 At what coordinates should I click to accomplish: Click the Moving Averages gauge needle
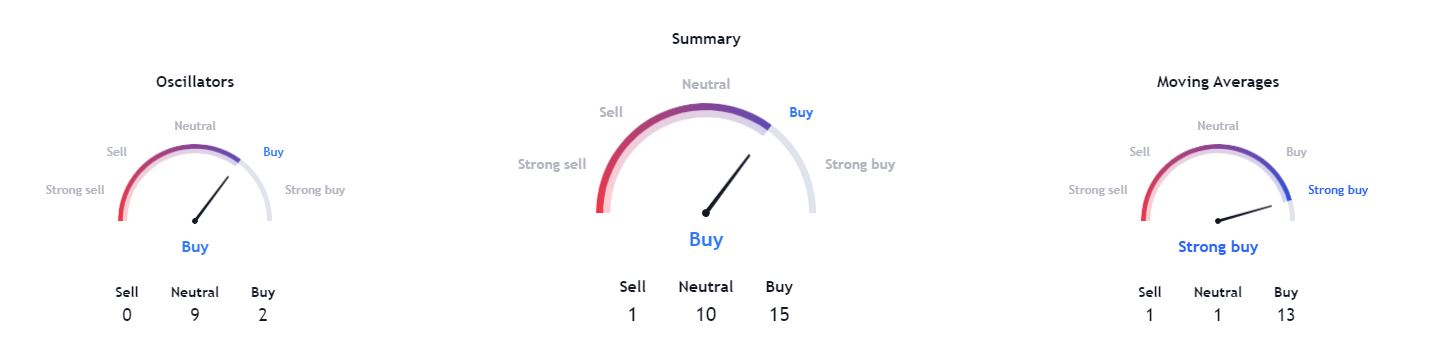click(x=1245, y=213)
